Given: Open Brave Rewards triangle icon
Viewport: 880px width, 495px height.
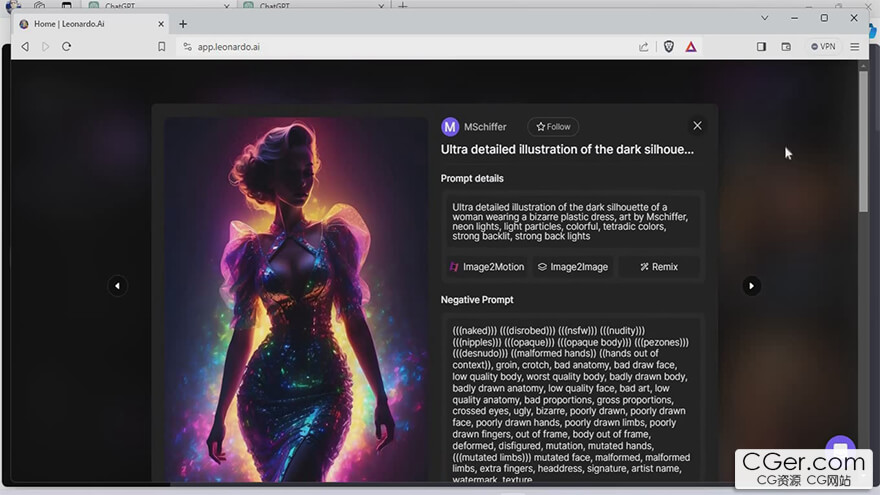Looking at the screenshot, I should tap(691, 47).
